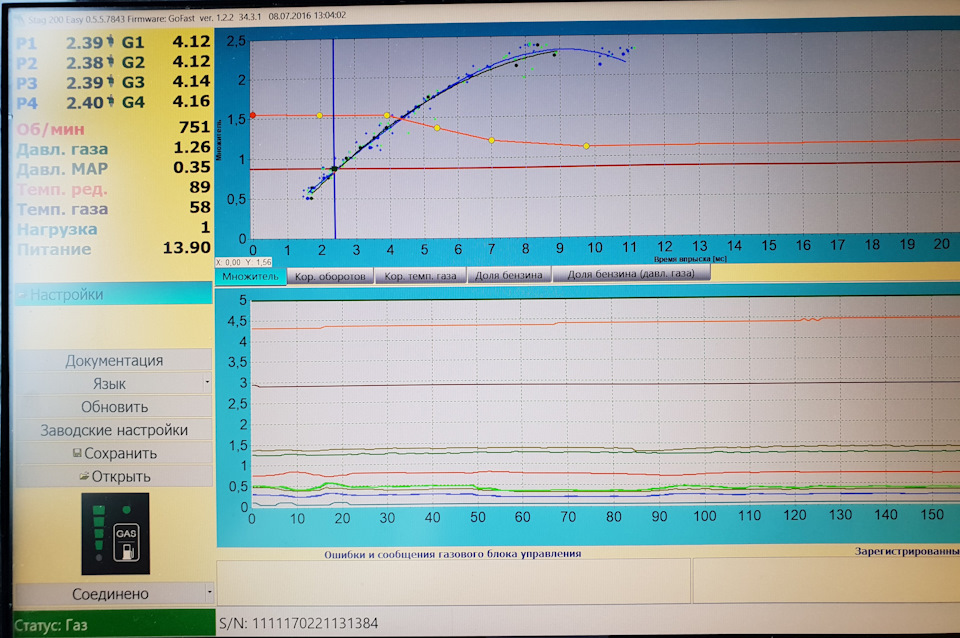Collapse the Настройки section header

pos(113,294)
